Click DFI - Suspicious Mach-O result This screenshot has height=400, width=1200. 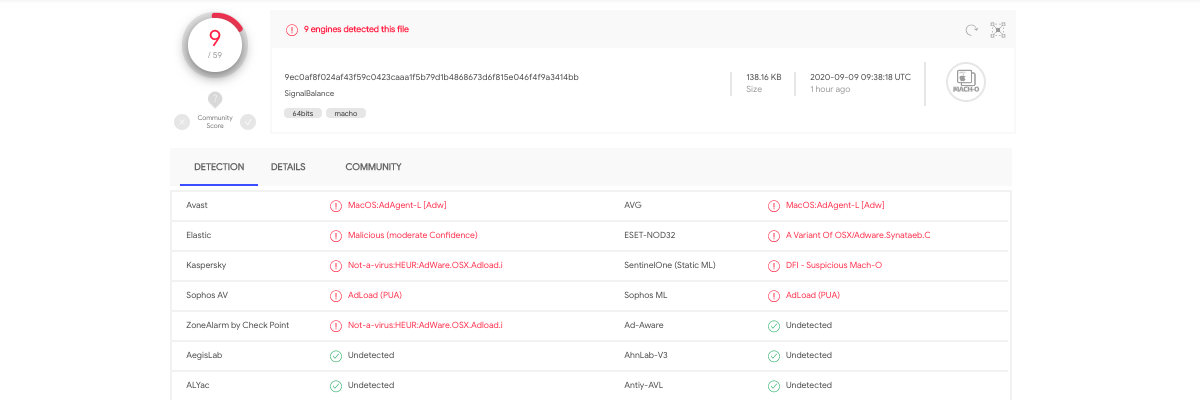834,265
